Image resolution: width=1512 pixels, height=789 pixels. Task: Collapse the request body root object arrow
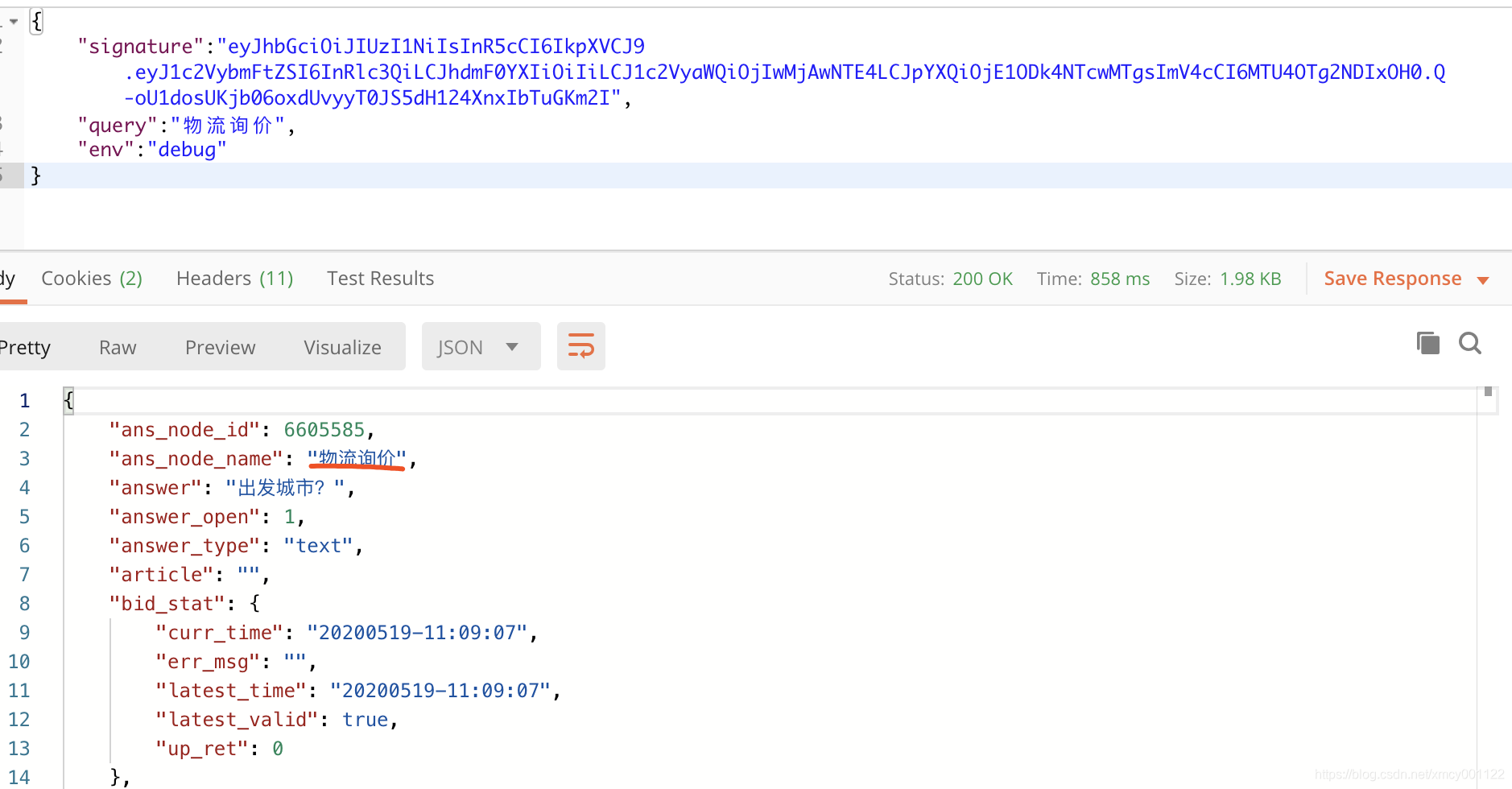pyautogui.click(x=14, y=22)
